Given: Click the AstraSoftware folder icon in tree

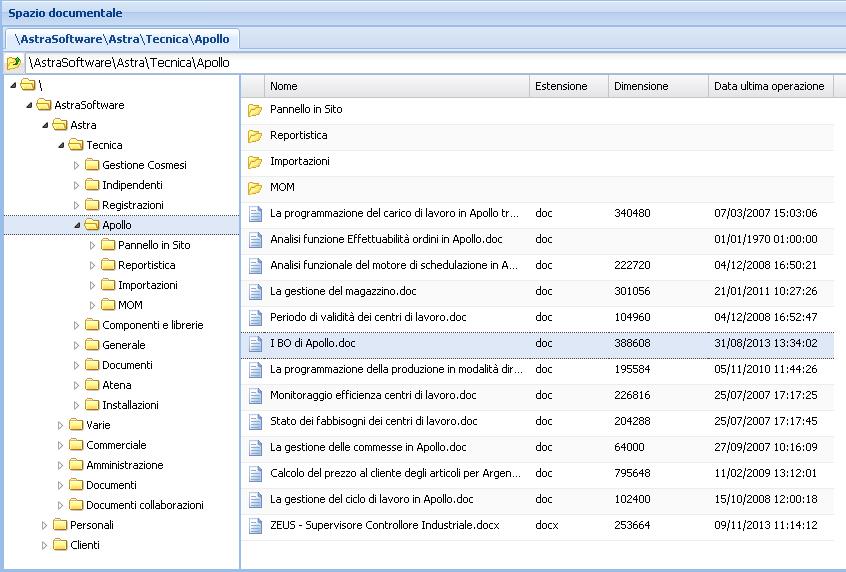Looking at the screenshot, I should (x=44, y=105).
